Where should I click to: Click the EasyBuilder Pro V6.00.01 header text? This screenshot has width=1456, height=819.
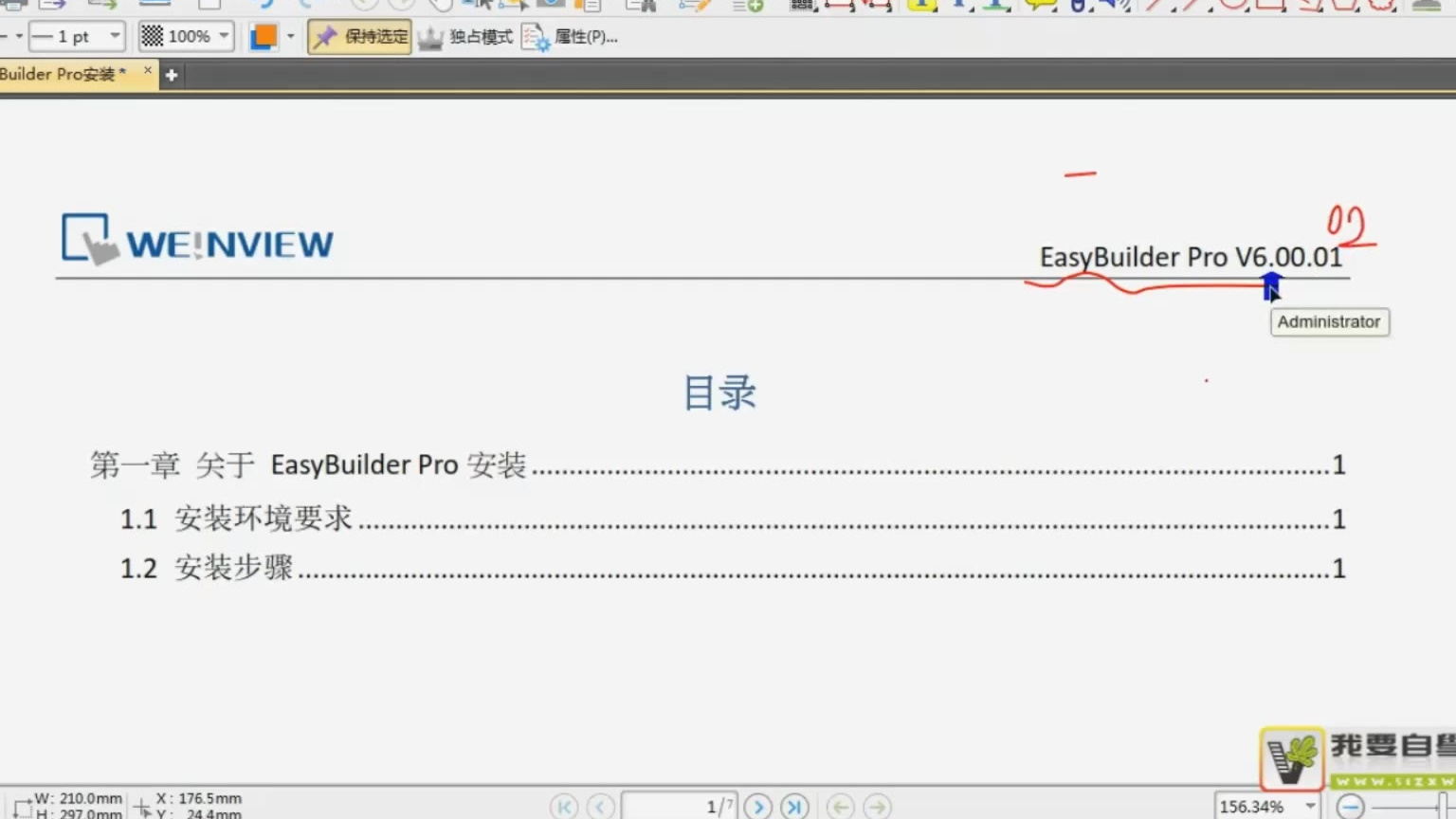tap(1191, 257)
